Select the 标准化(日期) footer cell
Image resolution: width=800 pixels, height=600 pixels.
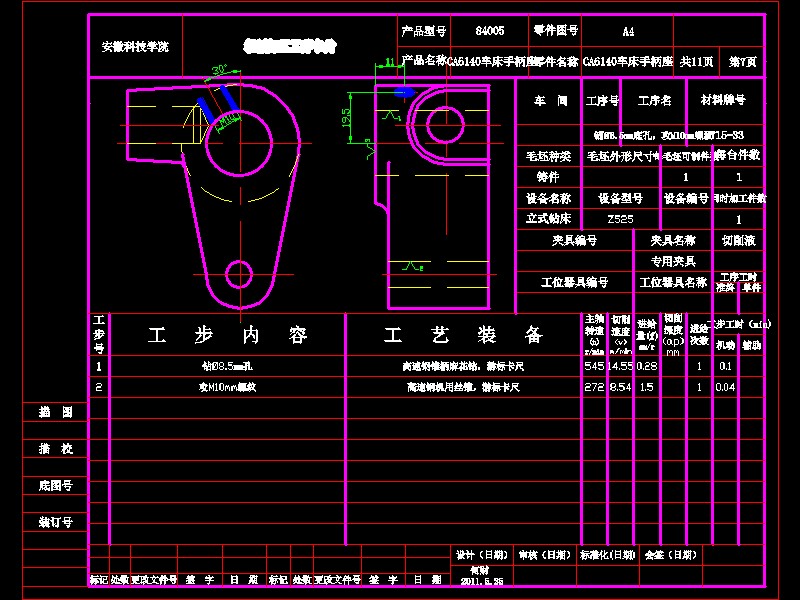pyautogui.click(x=608, y=555)
